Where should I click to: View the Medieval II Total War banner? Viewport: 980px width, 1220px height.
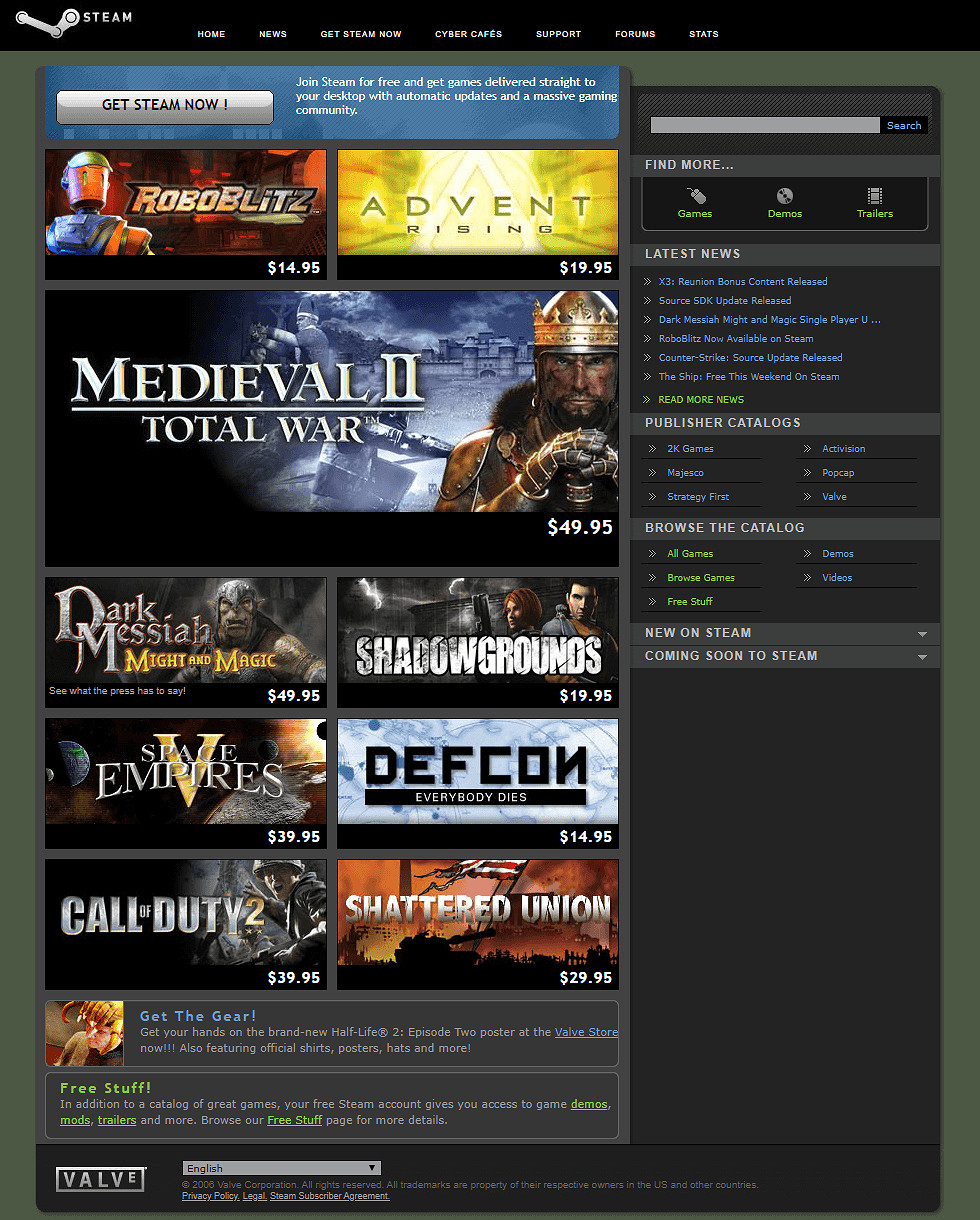(x=332, y=428)
